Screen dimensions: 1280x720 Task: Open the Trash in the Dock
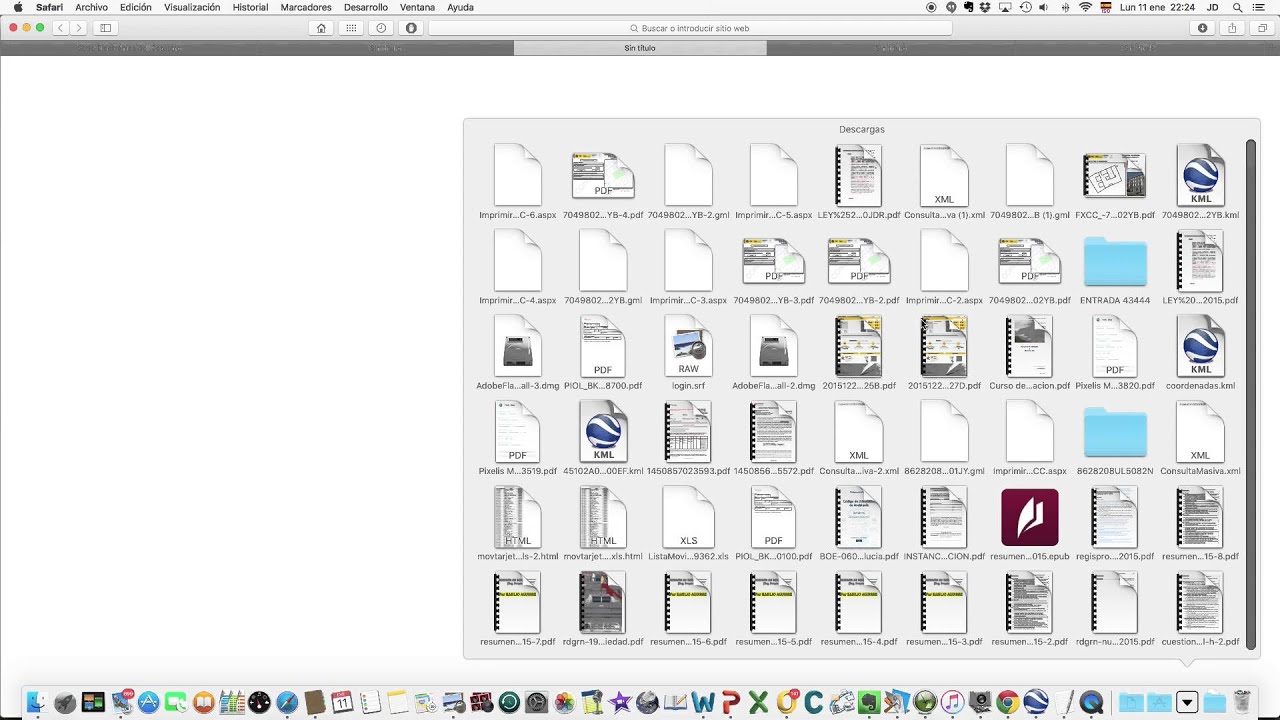coord(1241,702)
